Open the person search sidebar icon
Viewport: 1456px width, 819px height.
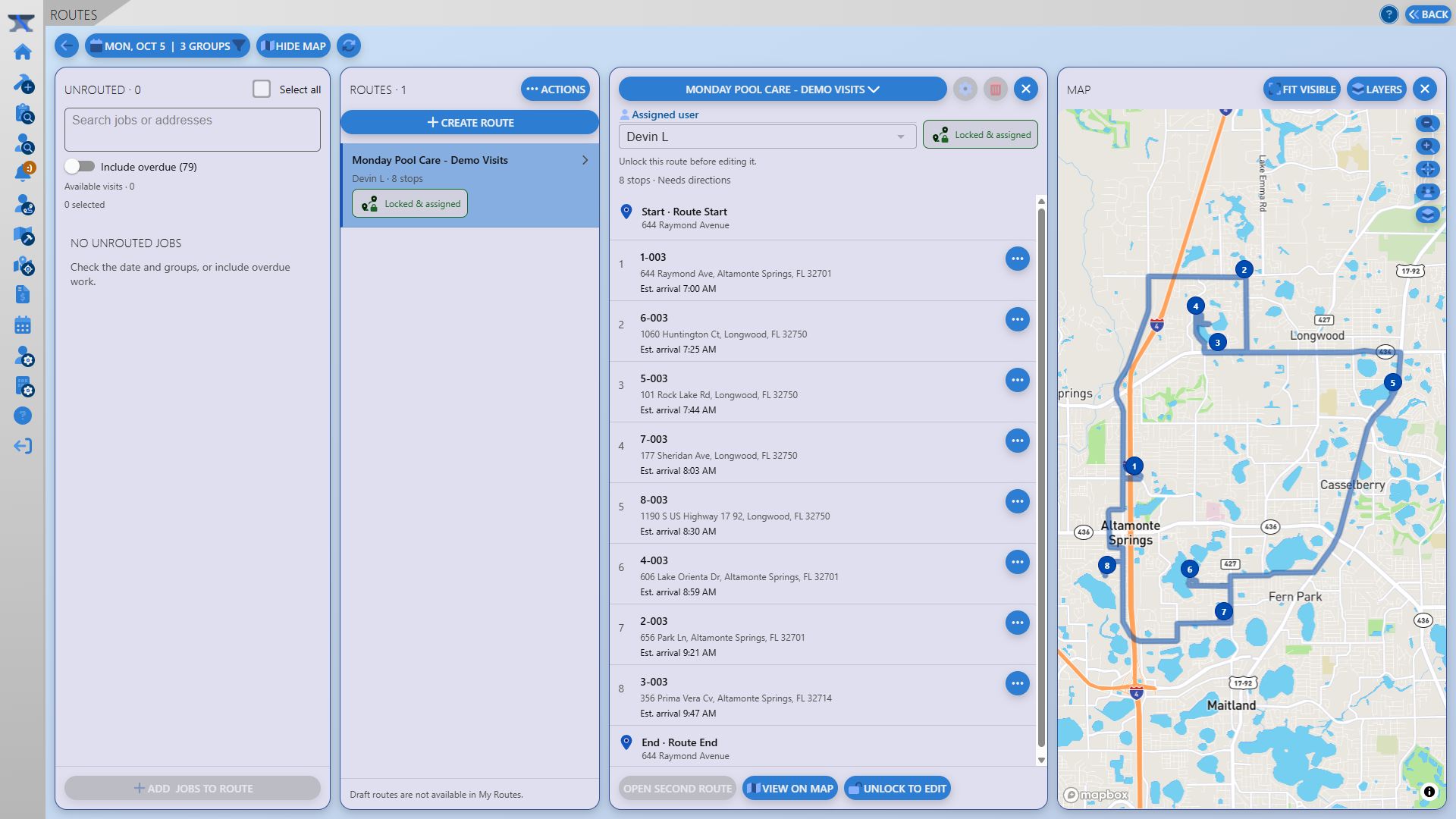(23, 144)
